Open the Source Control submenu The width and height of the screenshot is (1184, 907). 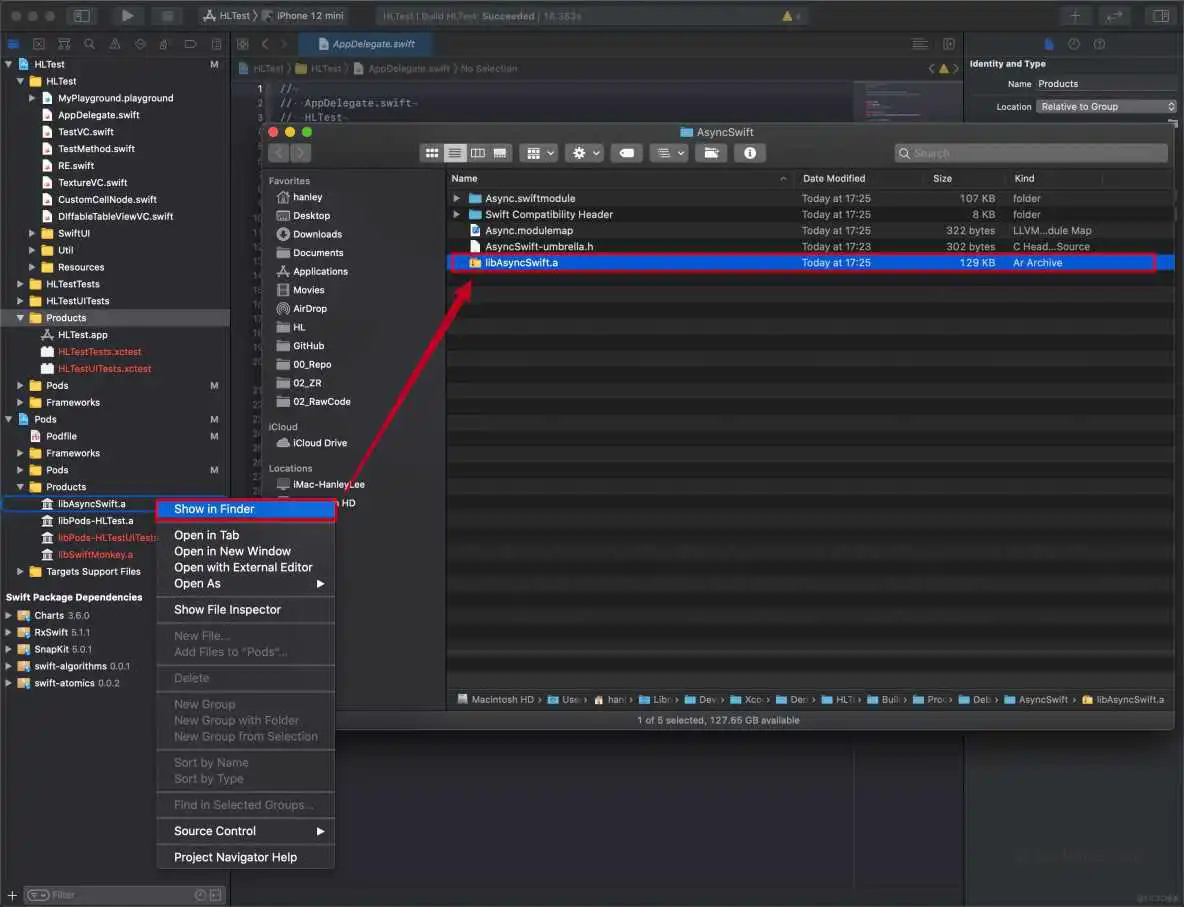click(245, 831)
